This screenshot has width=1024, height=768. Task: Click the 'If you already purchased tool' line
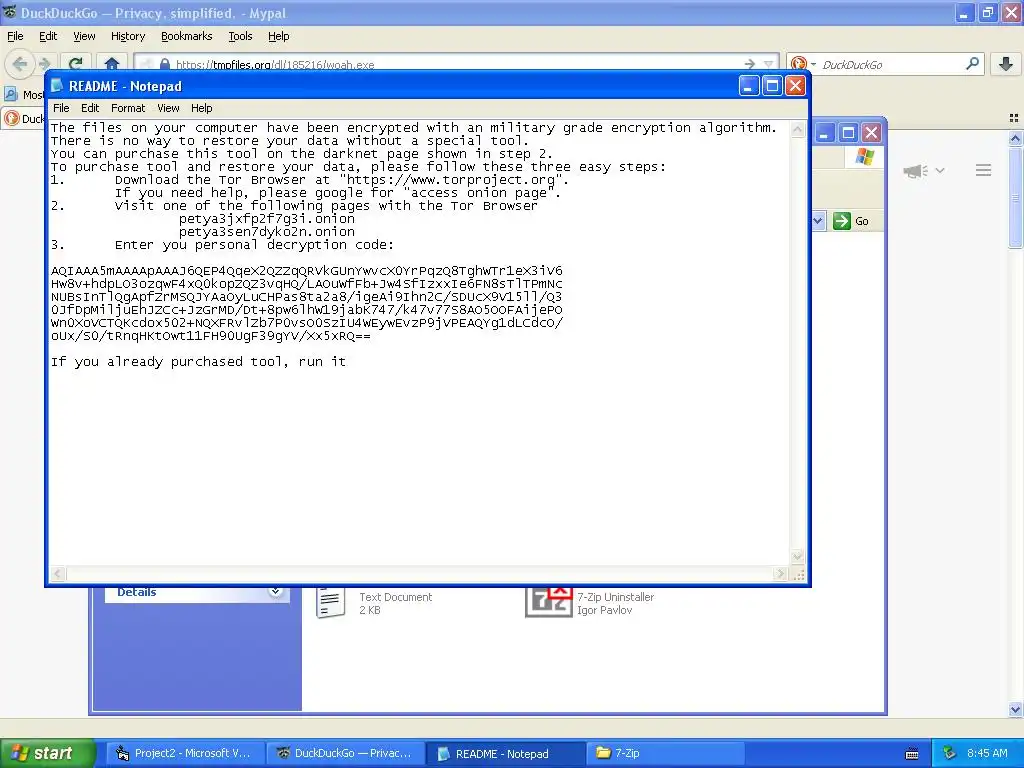point(198,362)
